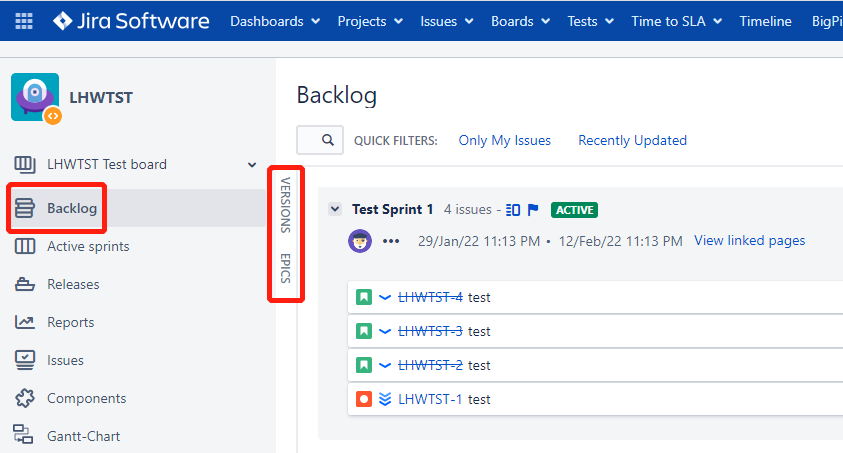This screenshot has height=453, width=843.
Task: Apply the Recently Updated quick filter
Action: pos(632,140)
